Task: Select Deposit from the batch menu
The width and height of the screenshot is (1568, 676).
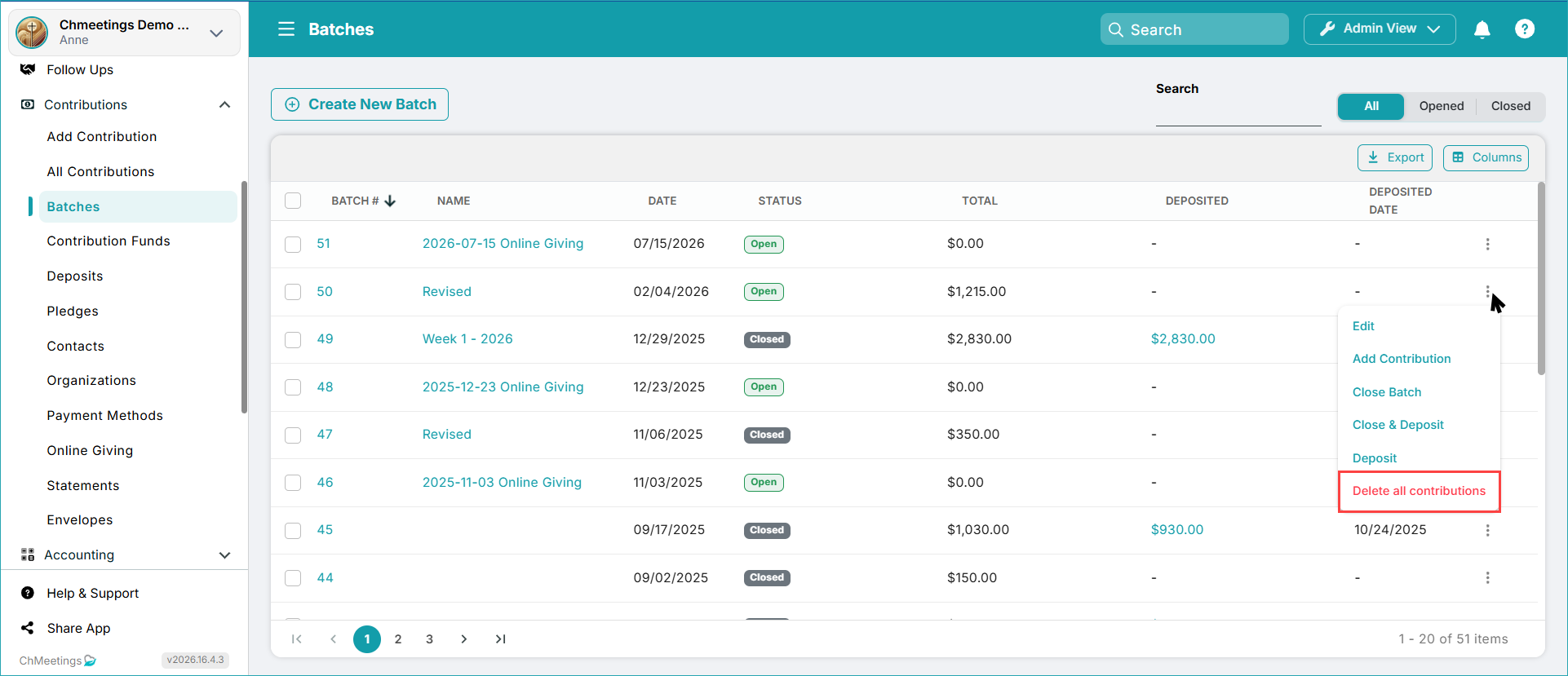Action: (x=1375, y=458)
